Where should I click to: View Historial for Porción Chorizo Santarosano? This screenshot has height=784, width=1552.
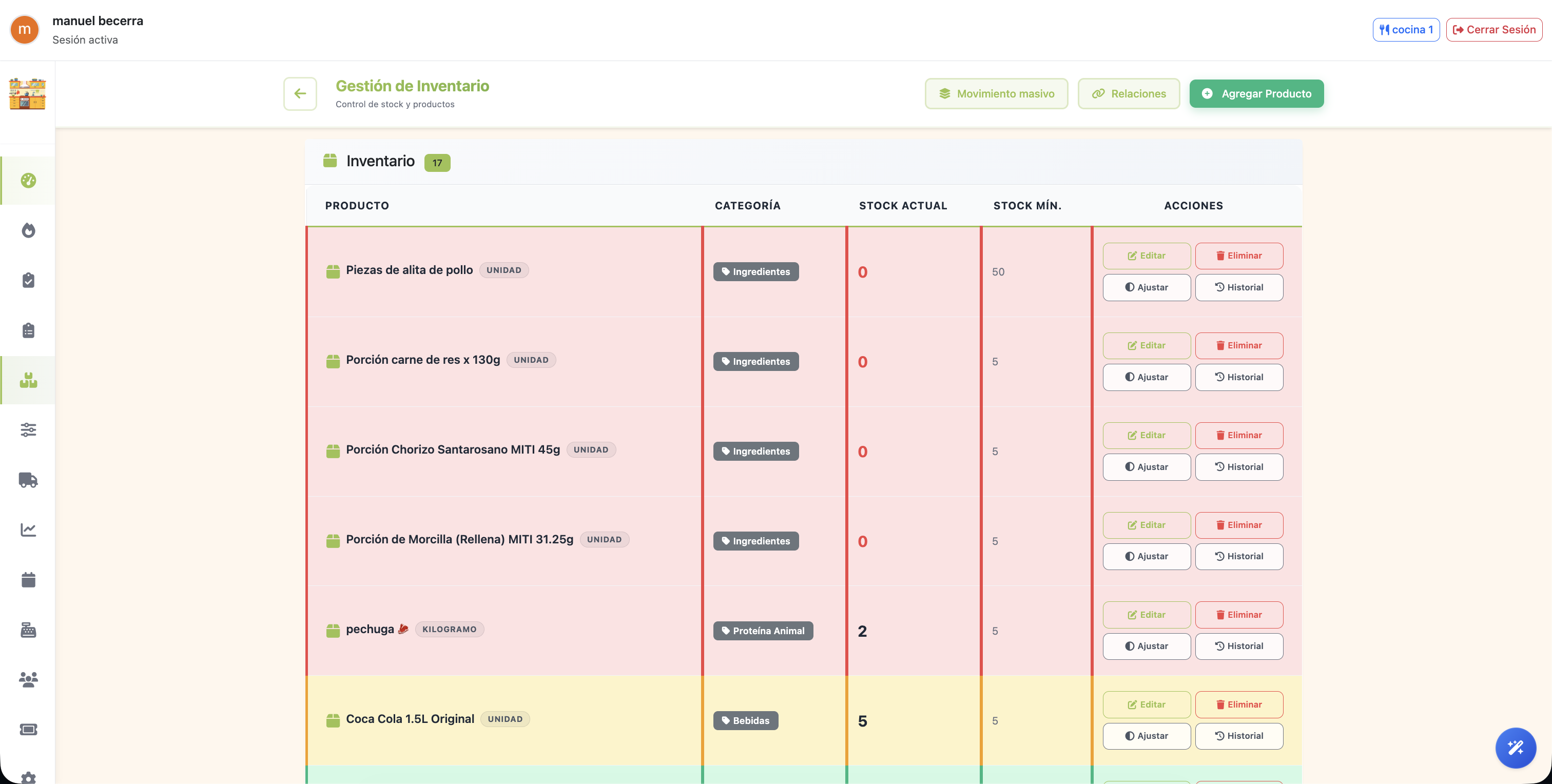tap(1239, 467)
